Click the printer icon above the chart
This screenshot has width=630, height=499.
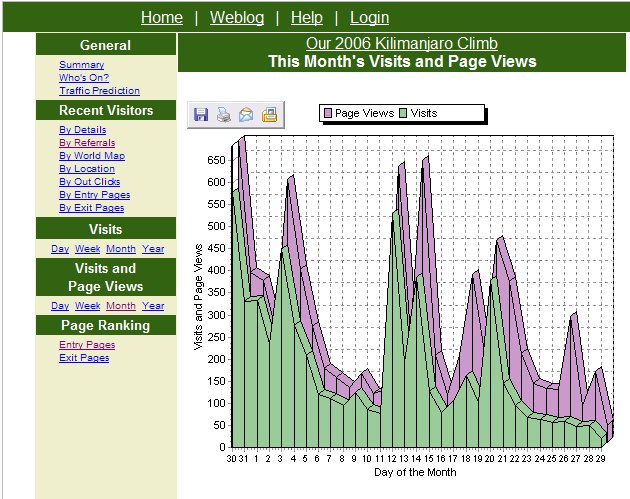point(224,115)
